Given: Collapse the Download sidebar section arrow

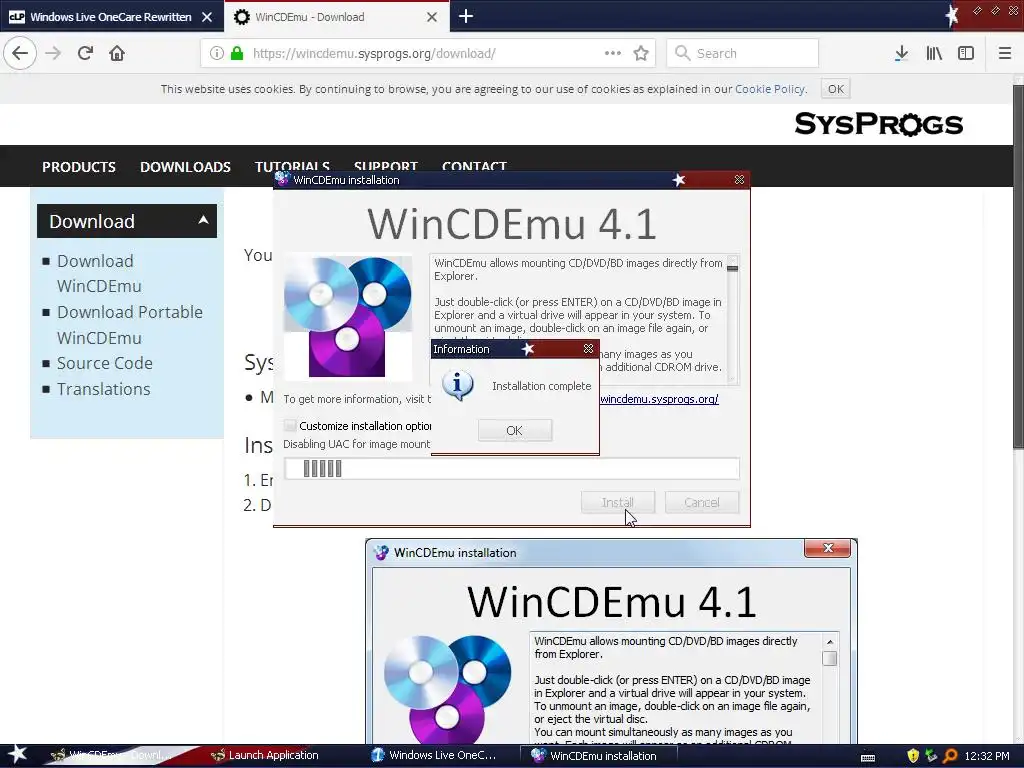Looking at the screenshot, I should [204, 220].
